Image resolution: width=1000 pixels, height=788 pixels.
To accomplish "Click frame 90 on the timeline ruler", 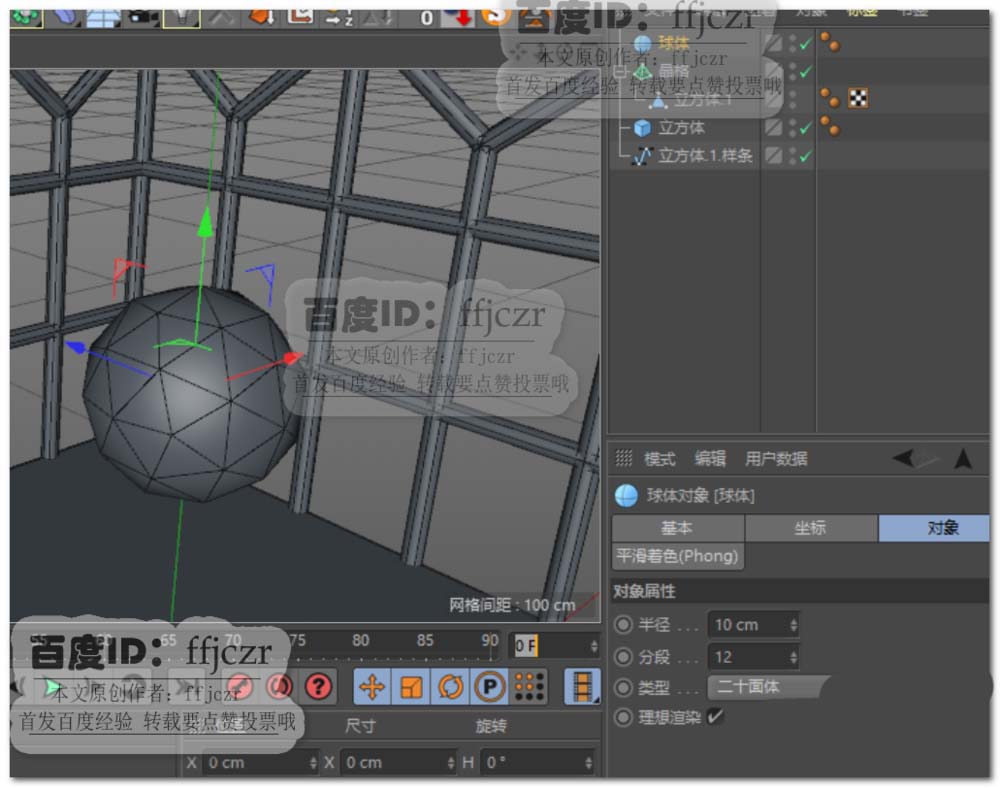I will coord(489,640).
